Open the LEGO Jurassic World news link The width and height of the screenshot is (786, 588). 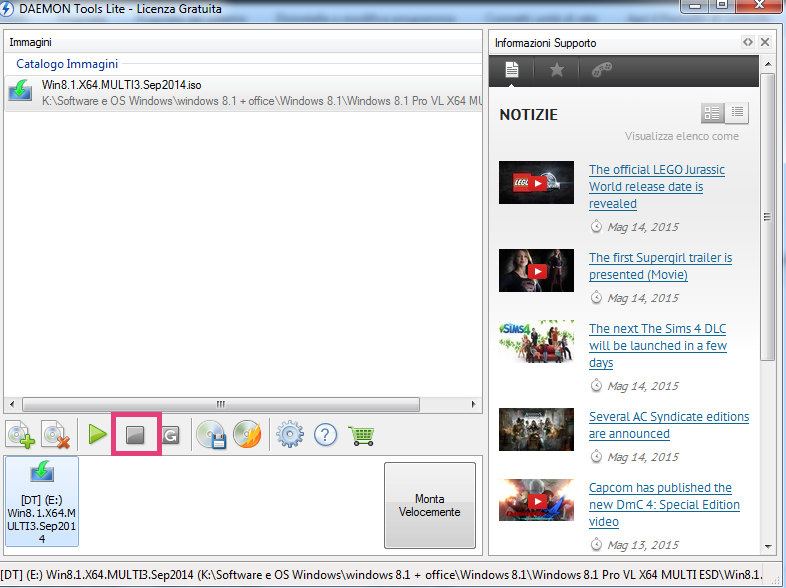point(657,186)
